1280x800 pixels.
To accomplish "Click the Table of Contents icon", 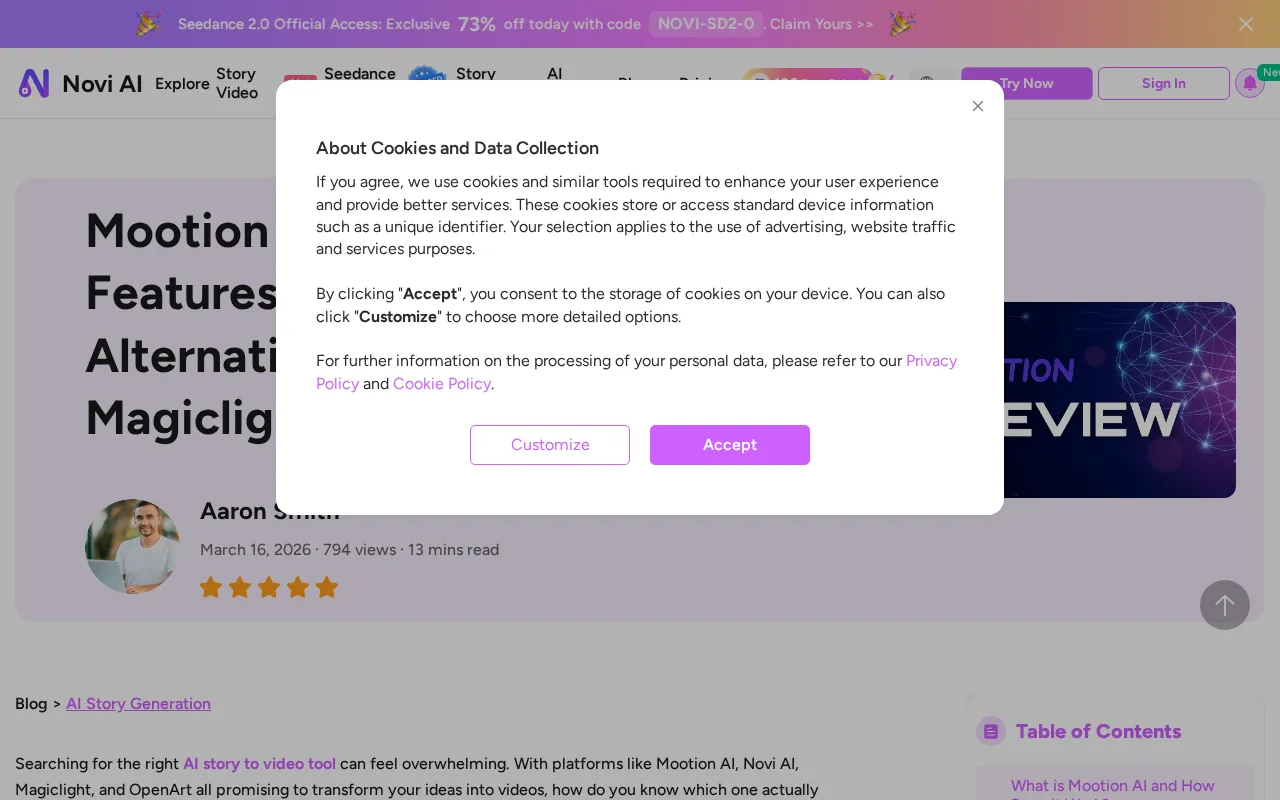I will (x=991, y=731).
